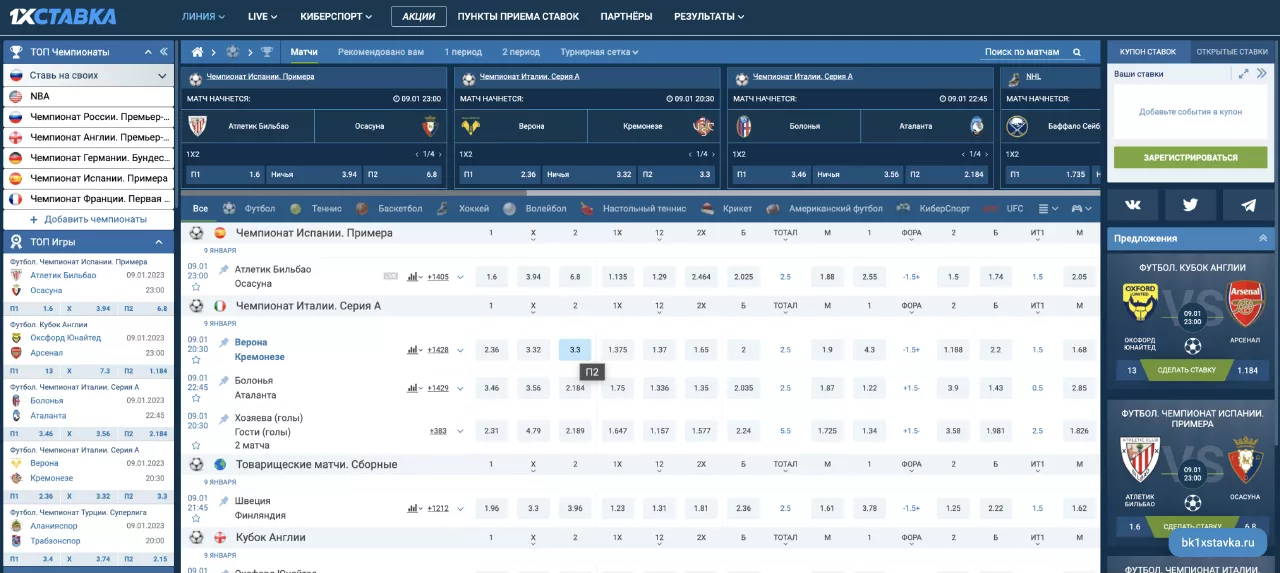
Task: Click next market arrow on Атлетик Бильбао card
Action: pos(440,154)
